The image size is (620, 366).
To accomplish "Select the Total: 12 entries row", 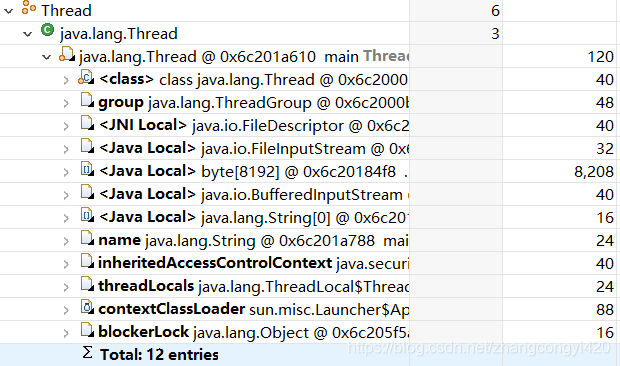I will pos(310,355).
